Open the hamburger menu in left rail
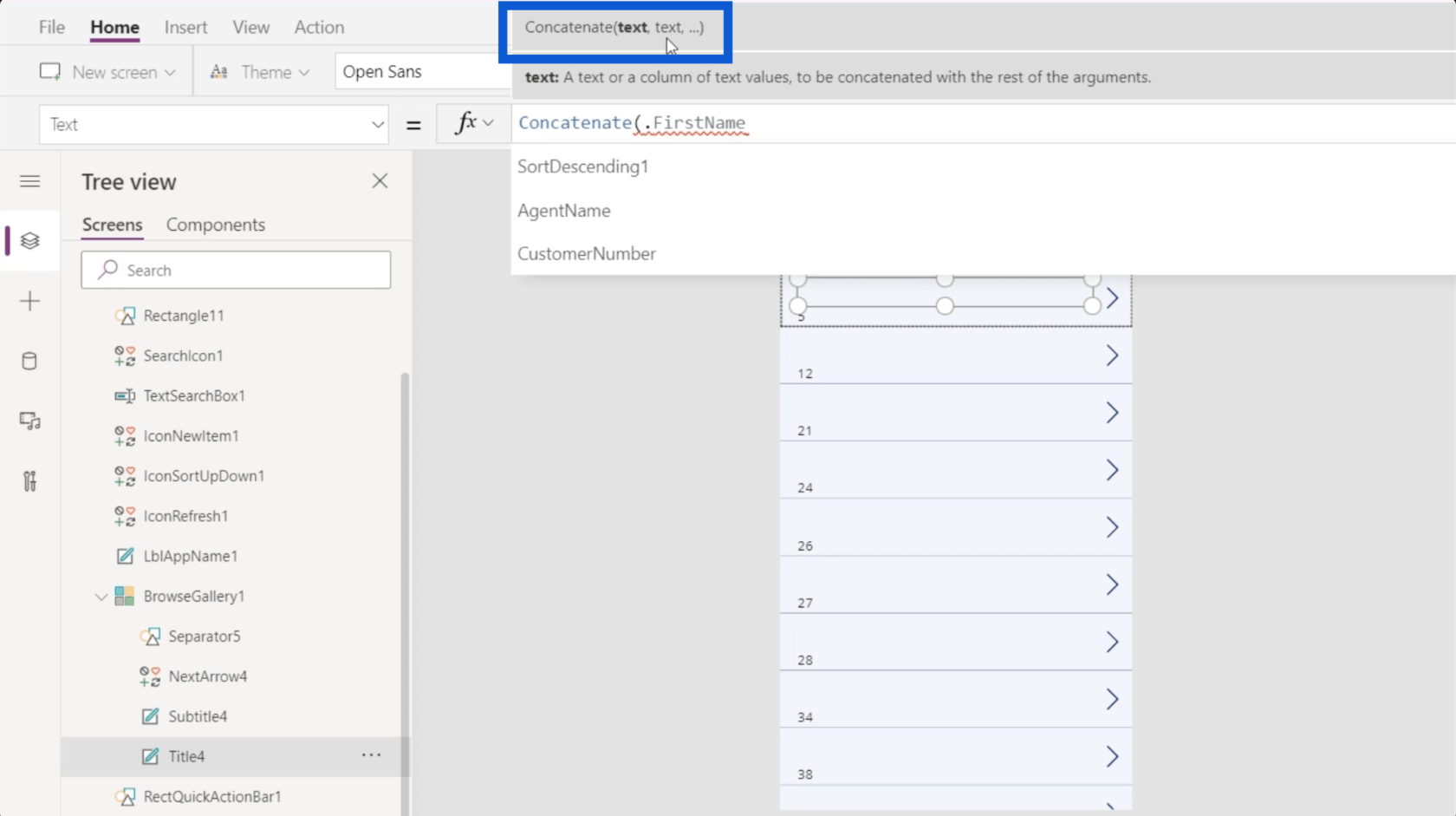Image resolution: width=1456 pixels, height=816 pixels. 29,181
